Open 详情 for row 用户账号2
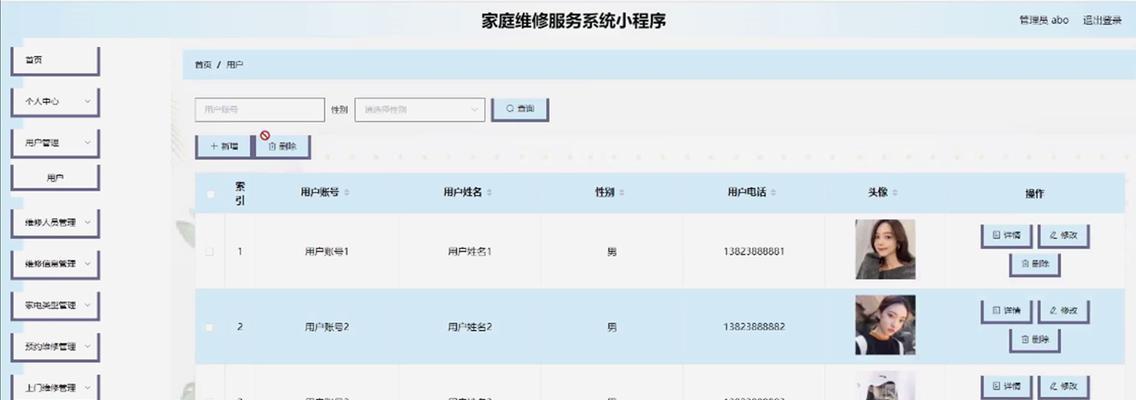Image resolution: width=1136 pixels, height=400 pixels. click(1006, 312)
